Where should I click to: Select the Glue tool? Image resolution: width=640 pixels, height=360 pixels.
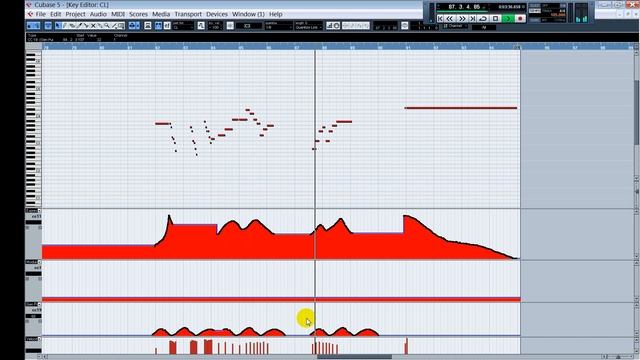[x=100, y=26]
